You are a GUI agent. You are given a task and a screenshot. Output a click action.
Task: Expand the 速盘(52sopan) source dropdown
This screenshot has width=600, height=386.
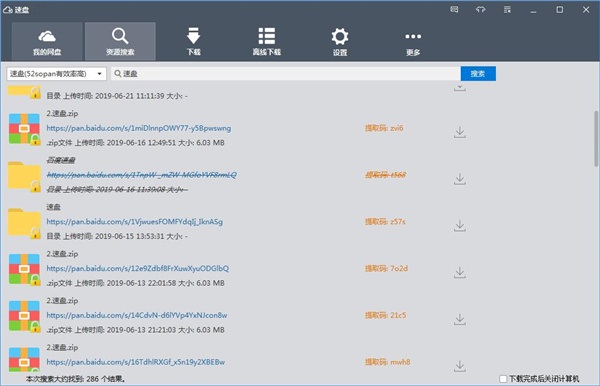[x=56, y=74]
